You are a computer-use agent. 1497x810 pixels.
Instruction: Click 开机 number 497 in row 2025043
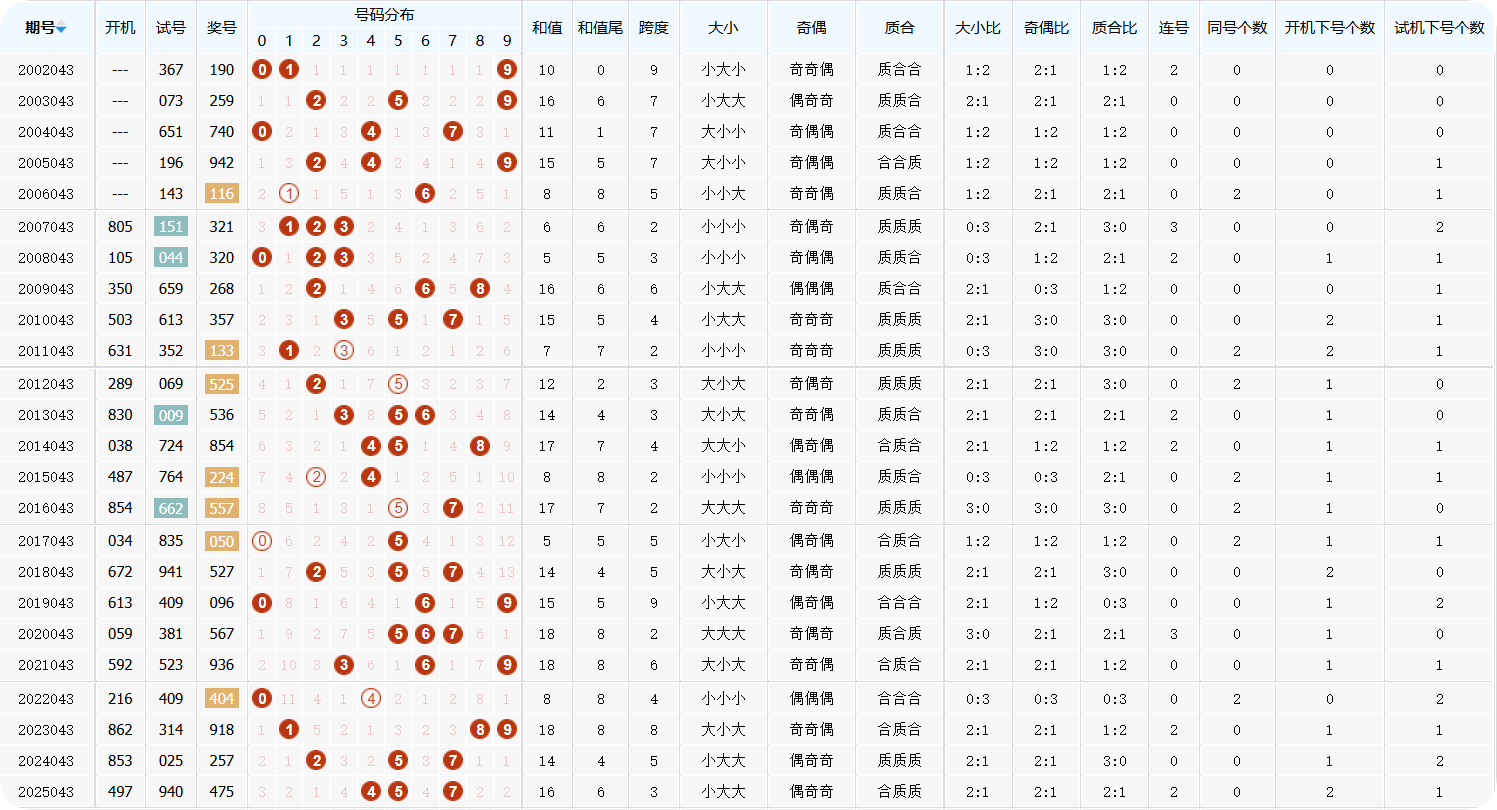point(120,792)
